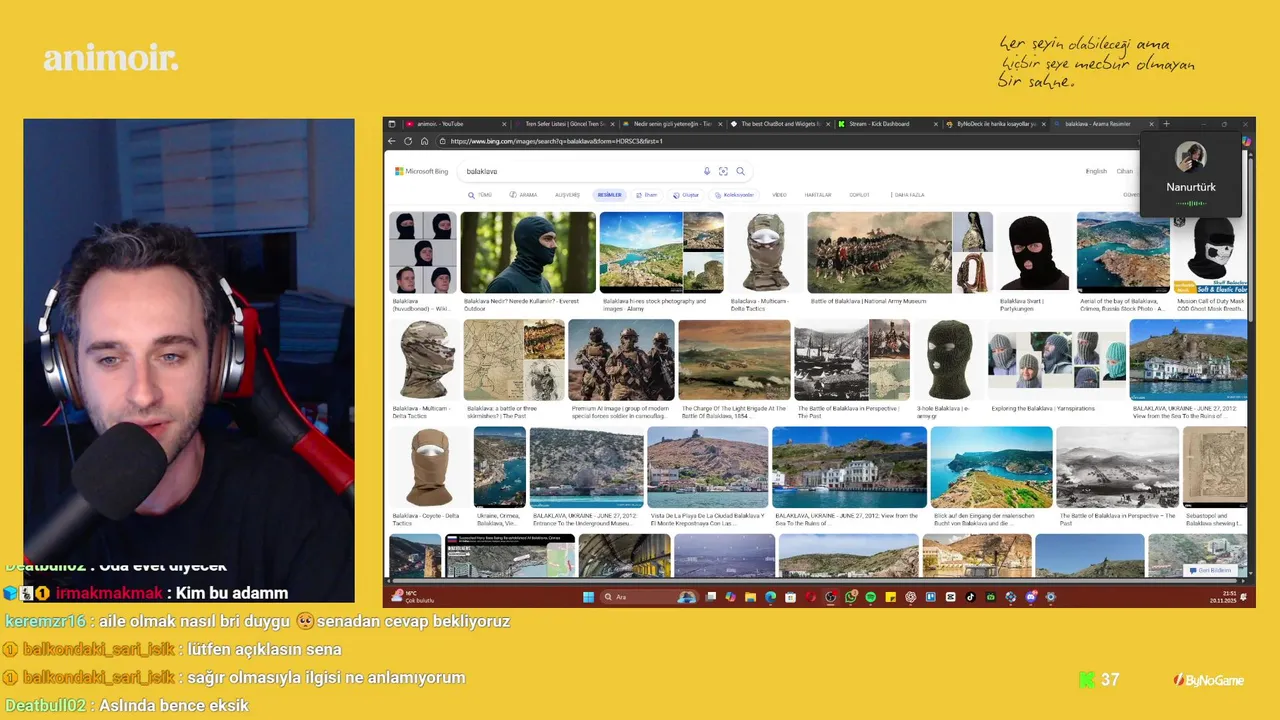Open Microsoft Edge from the taskbar

click(770, 597)
